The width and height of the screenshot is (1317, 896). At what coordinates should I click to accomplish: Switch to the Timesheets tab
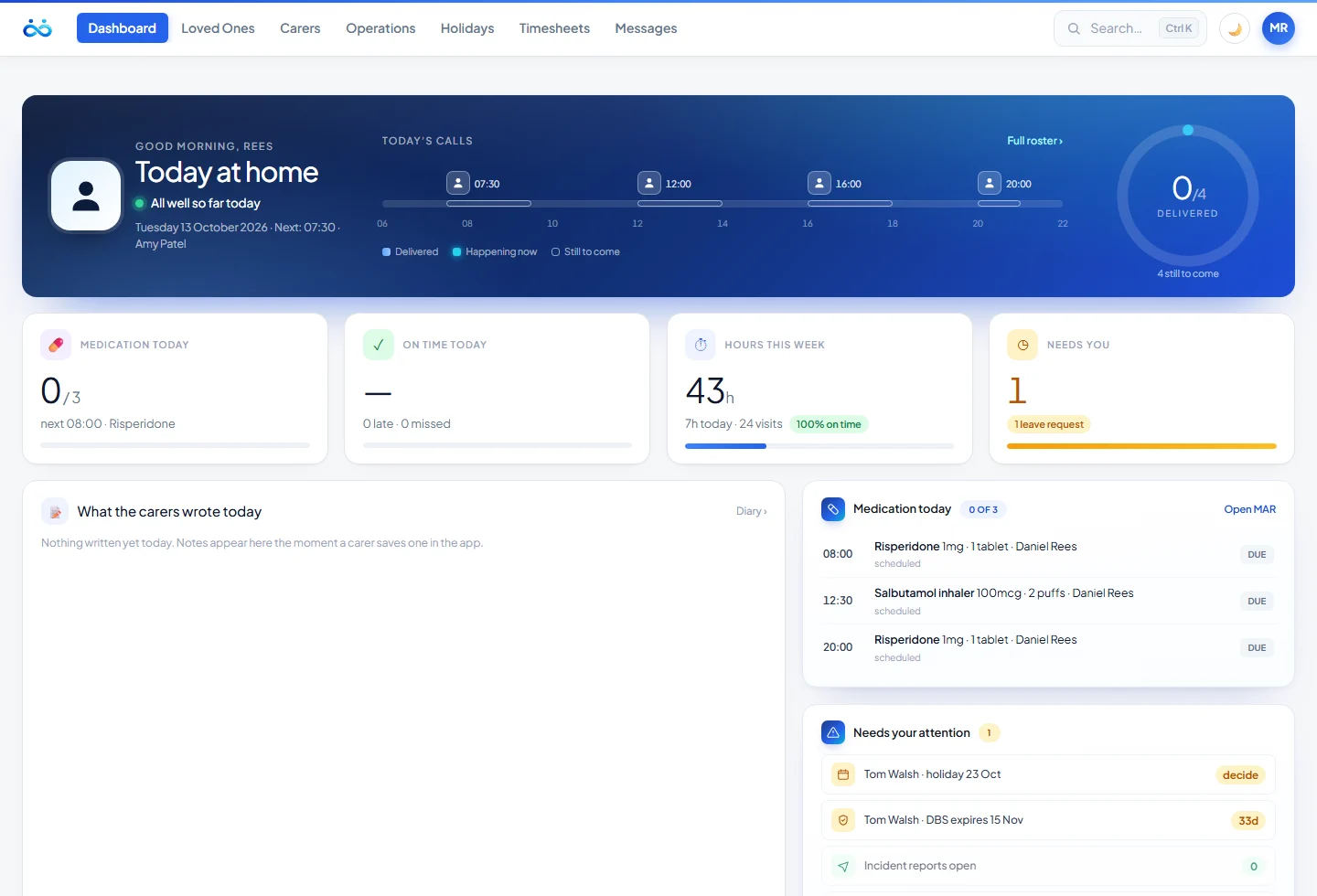[554, 28]
